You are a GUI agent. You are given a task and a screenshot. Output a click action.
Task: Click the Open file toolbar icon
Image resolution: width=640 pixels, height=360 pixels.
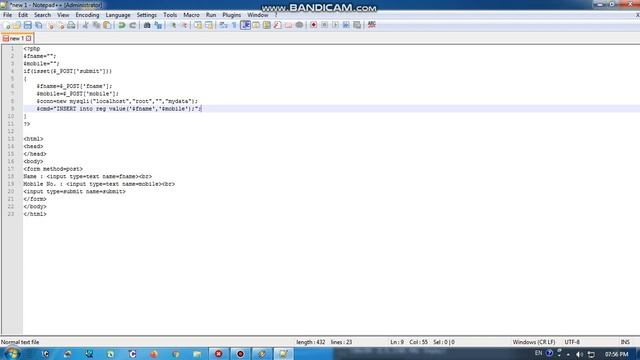pos(17,25)
